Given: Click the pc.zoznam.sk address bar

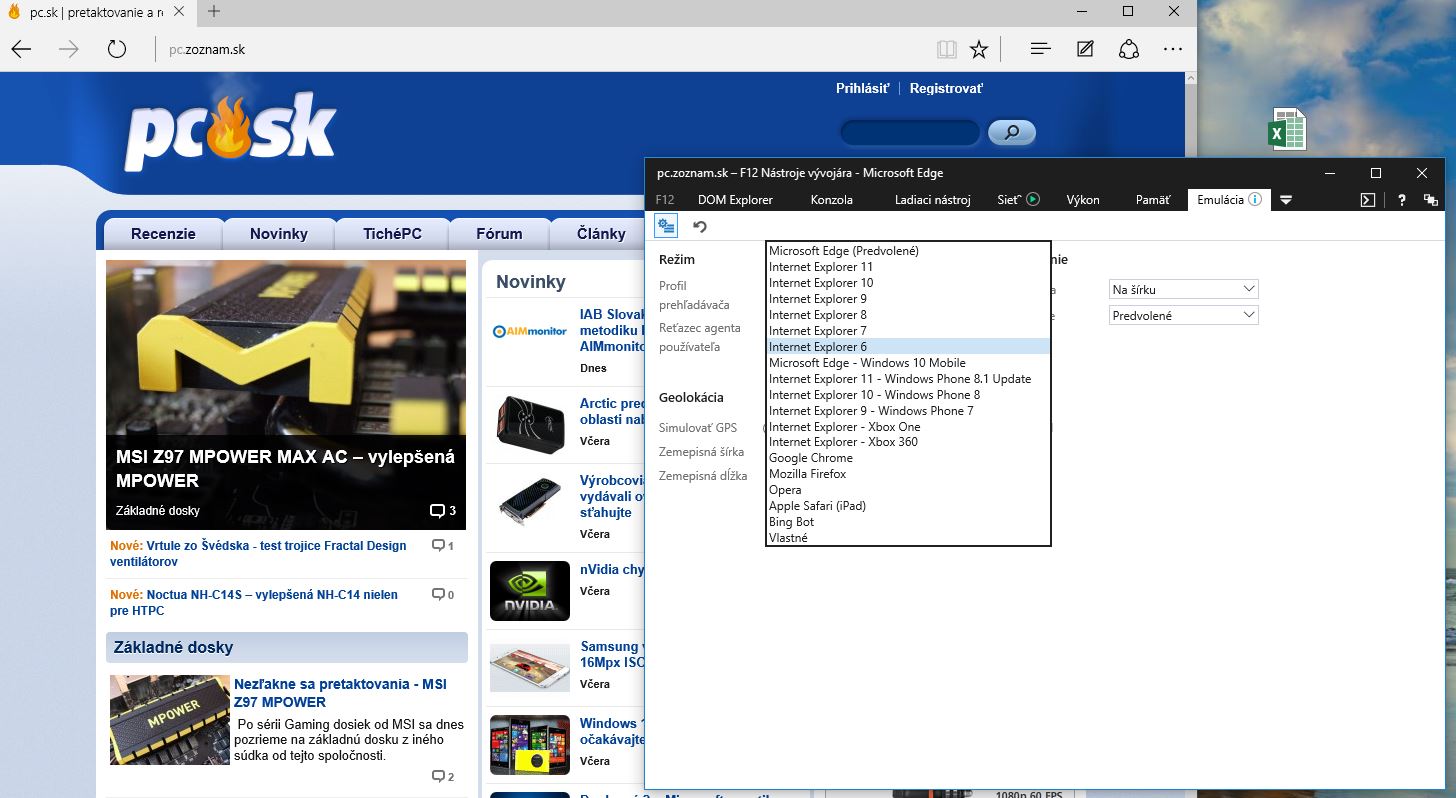Looking at the screenshot, I should [x=540, y=49].
